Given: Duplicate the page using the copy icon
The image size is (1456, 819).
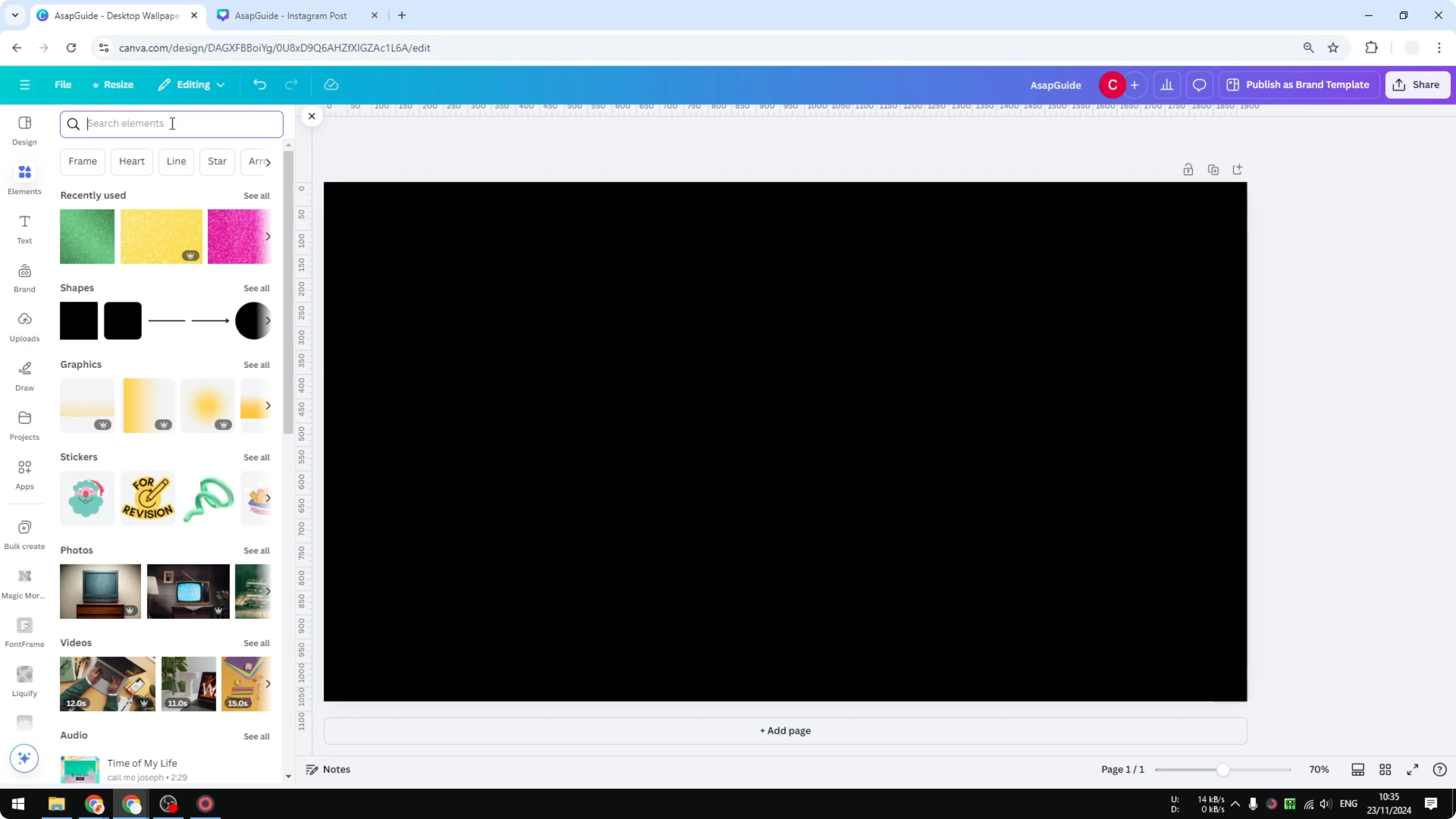Looking at the screenshot, I should (x=1213, y=169).
